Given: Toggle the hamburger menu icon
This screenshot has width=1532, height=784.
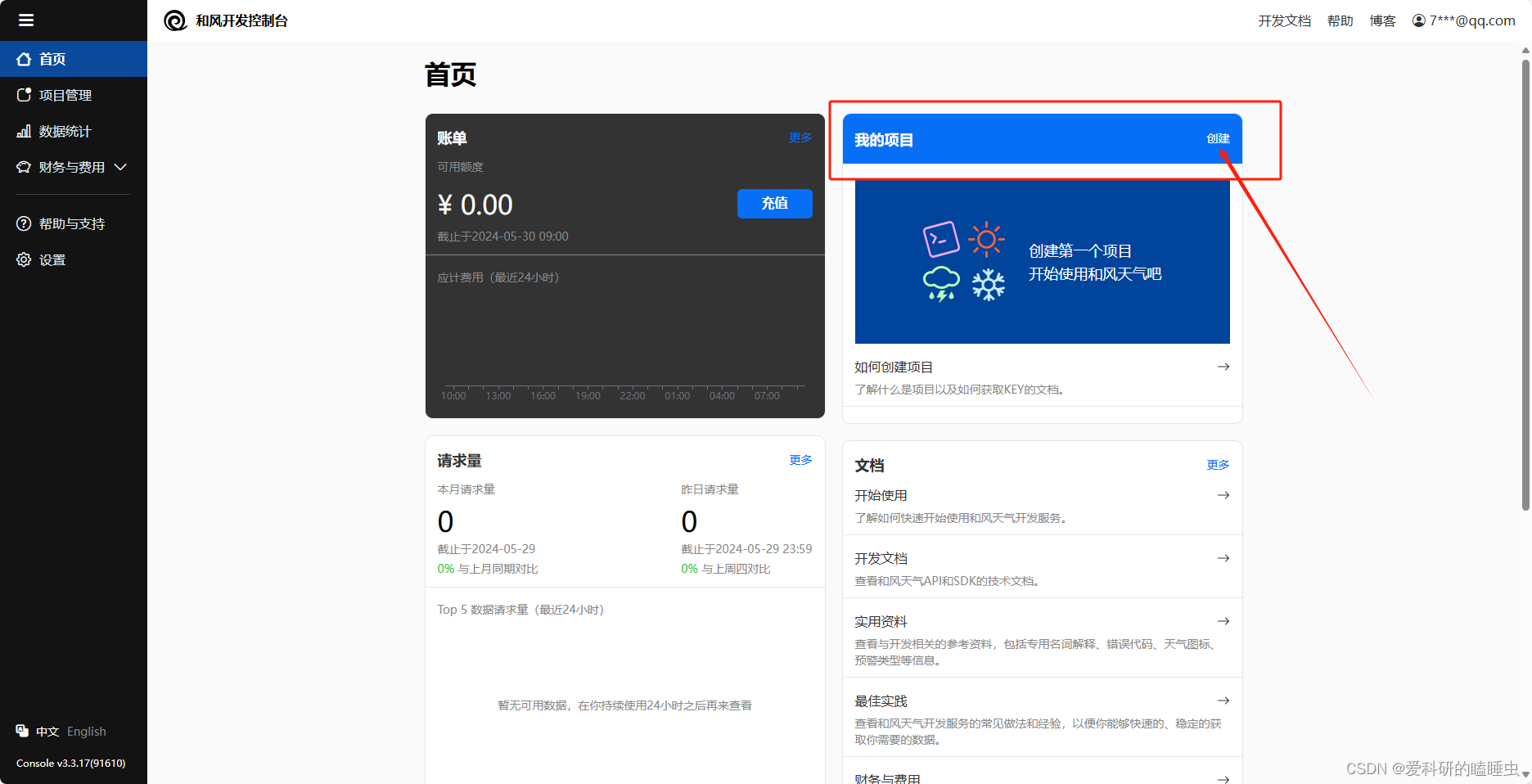Looking at the screenshot, I should pos(26,20).
